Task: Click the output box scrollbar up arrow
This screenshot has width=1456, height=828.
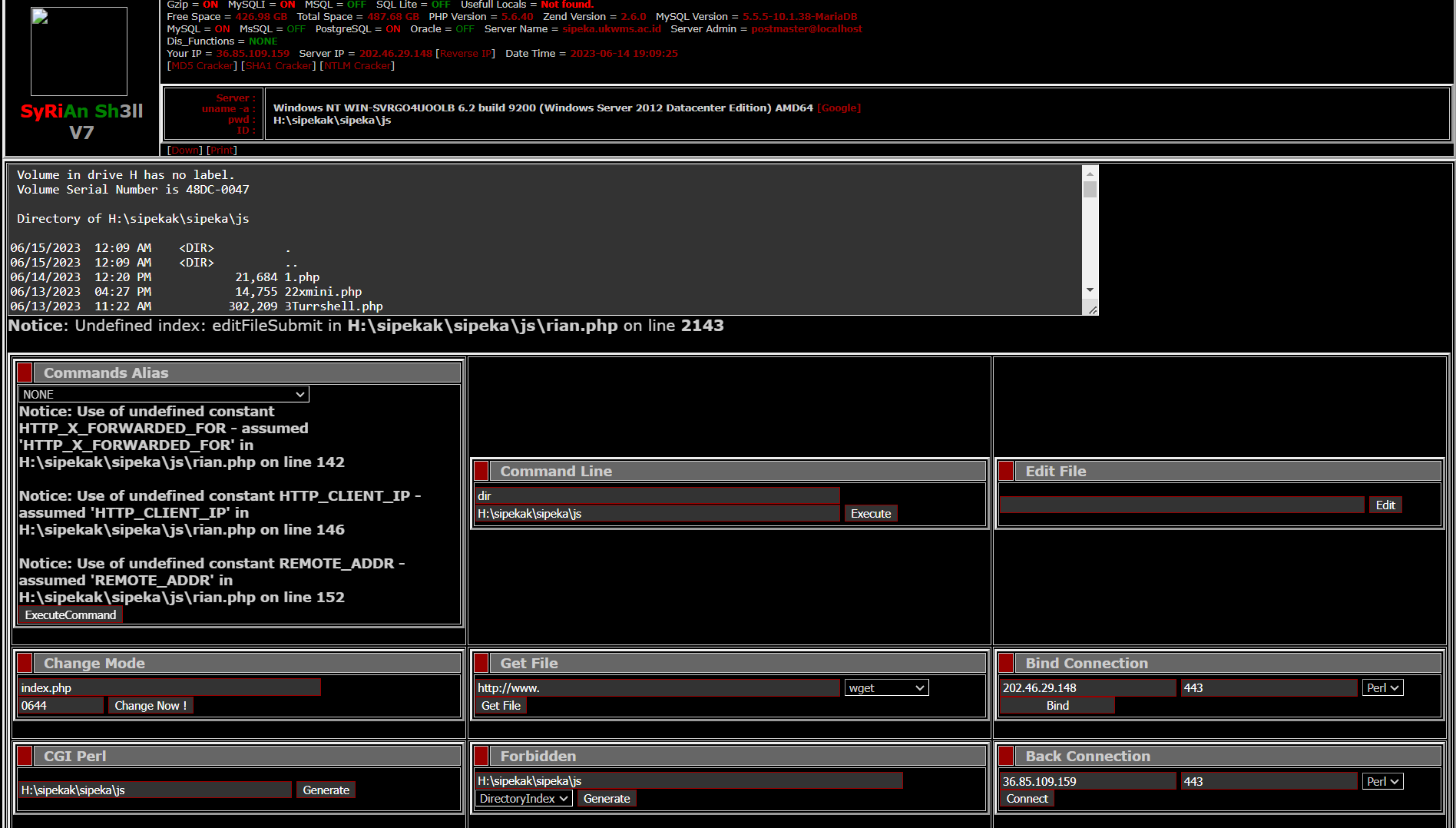Action: tap(1090, 172)
